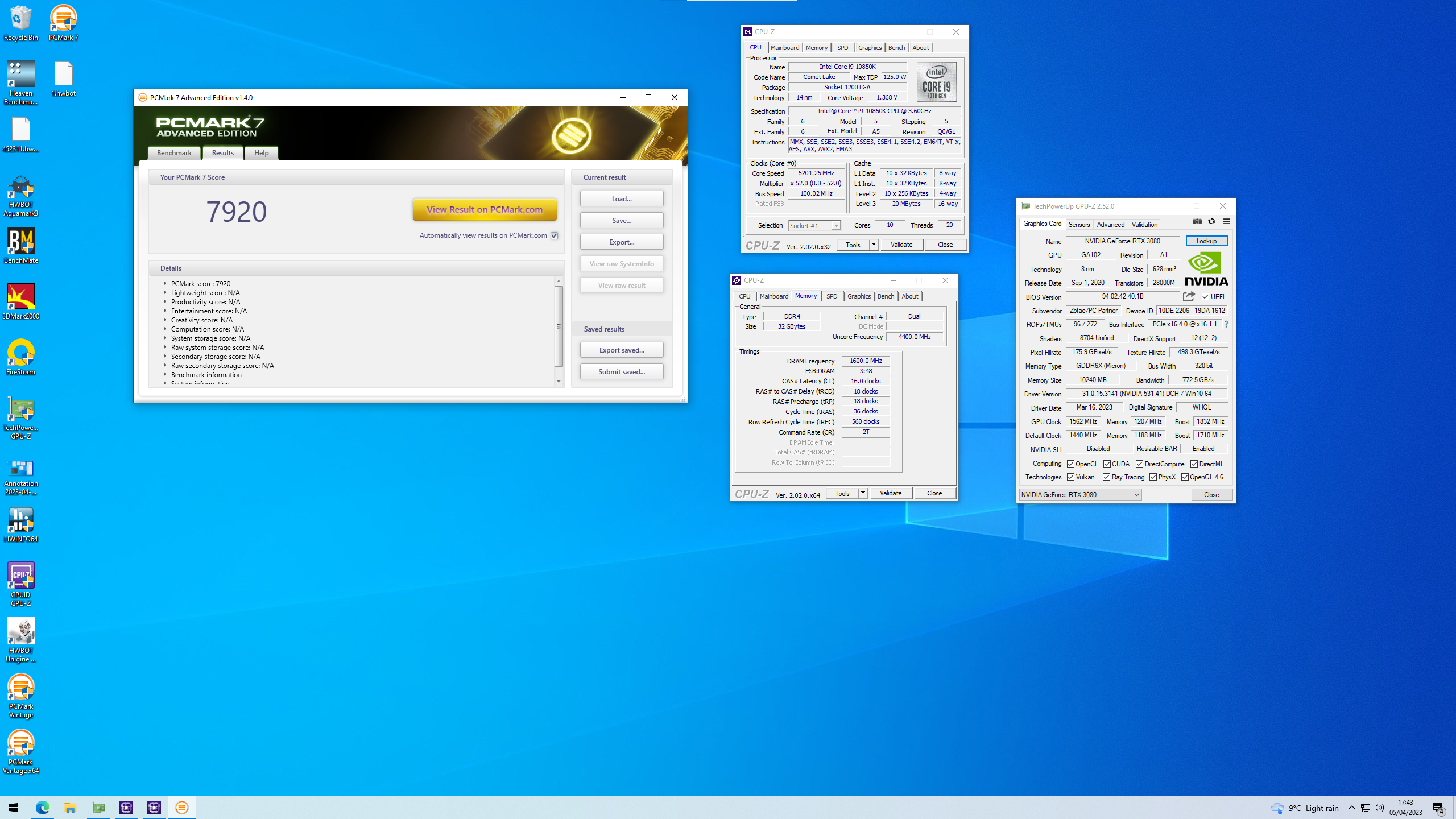Launch TechPowerUp GPU-Z desktop shortcut
The height and width of the screenshot is (819, 1456).
pyautogui.click(x=21, y=417)
